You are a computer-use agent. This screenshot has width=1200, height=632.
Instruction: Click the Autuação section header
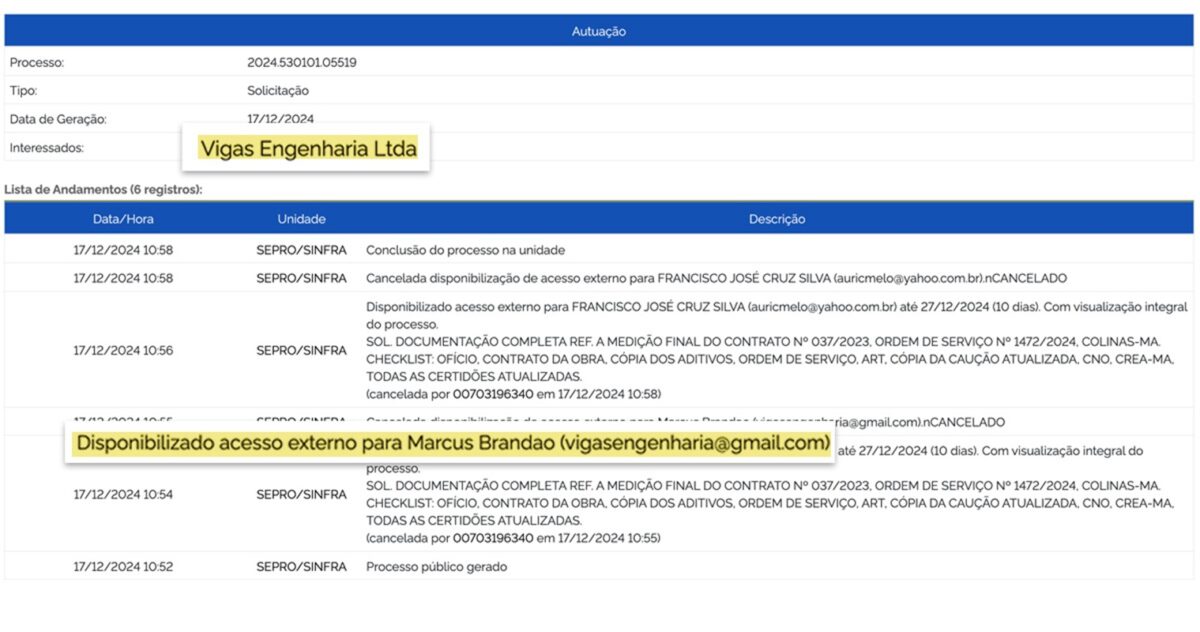pyautogui.click(x=599, y=31)
